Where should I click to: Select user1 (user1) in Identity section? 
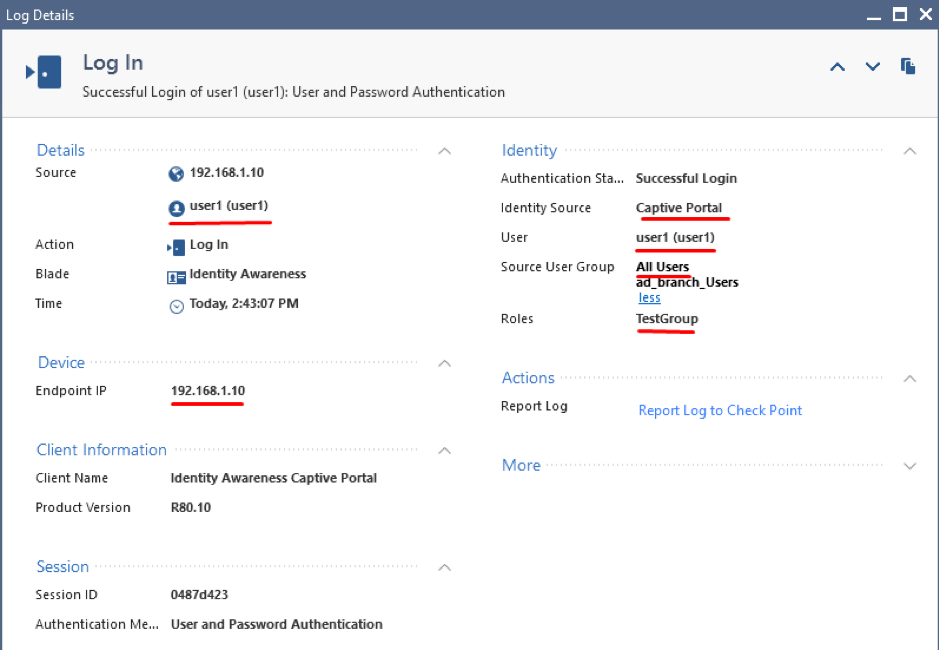point(675,237)
